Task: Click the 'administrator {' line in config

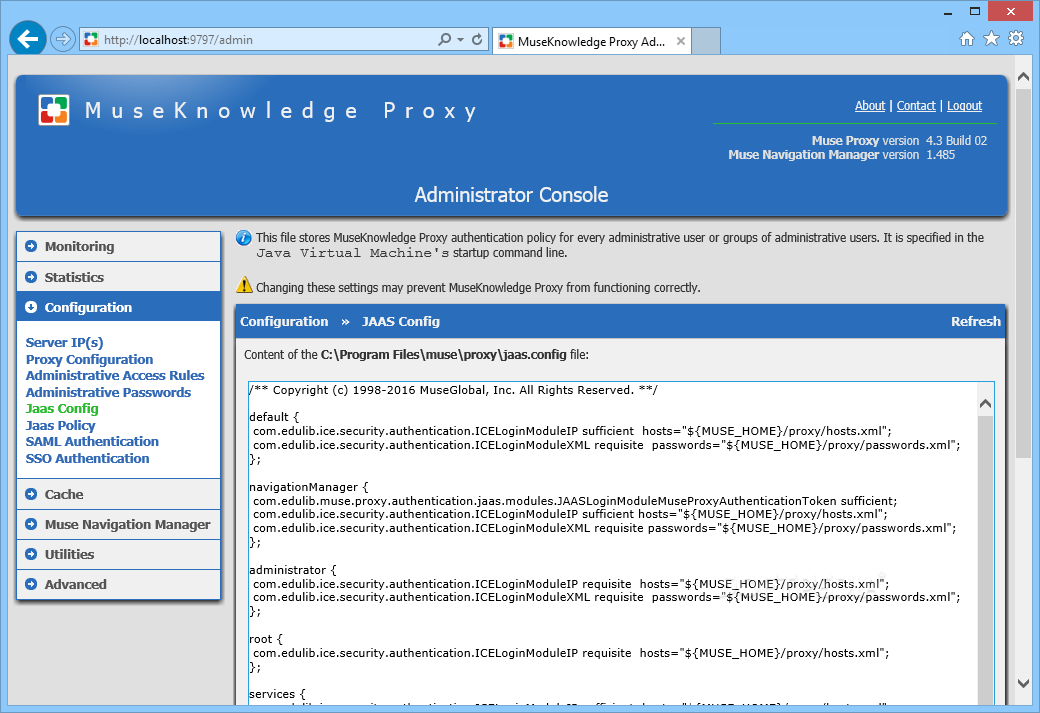Action: click(292, 570)
